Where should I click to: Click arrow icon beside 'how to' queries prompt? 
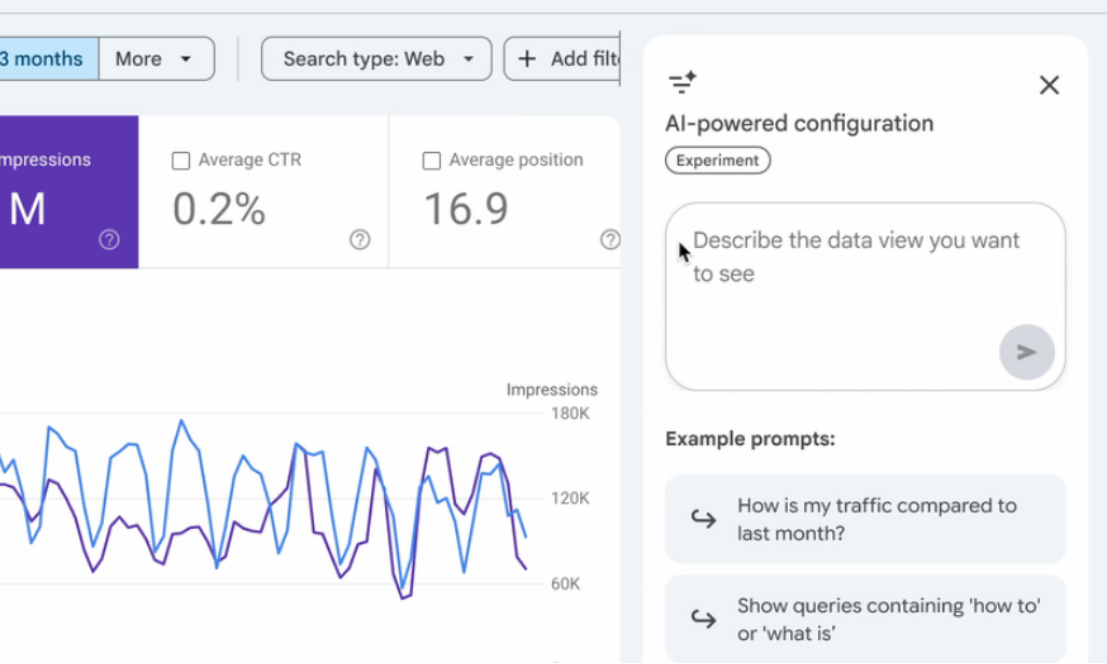click(x=704, y=619)
